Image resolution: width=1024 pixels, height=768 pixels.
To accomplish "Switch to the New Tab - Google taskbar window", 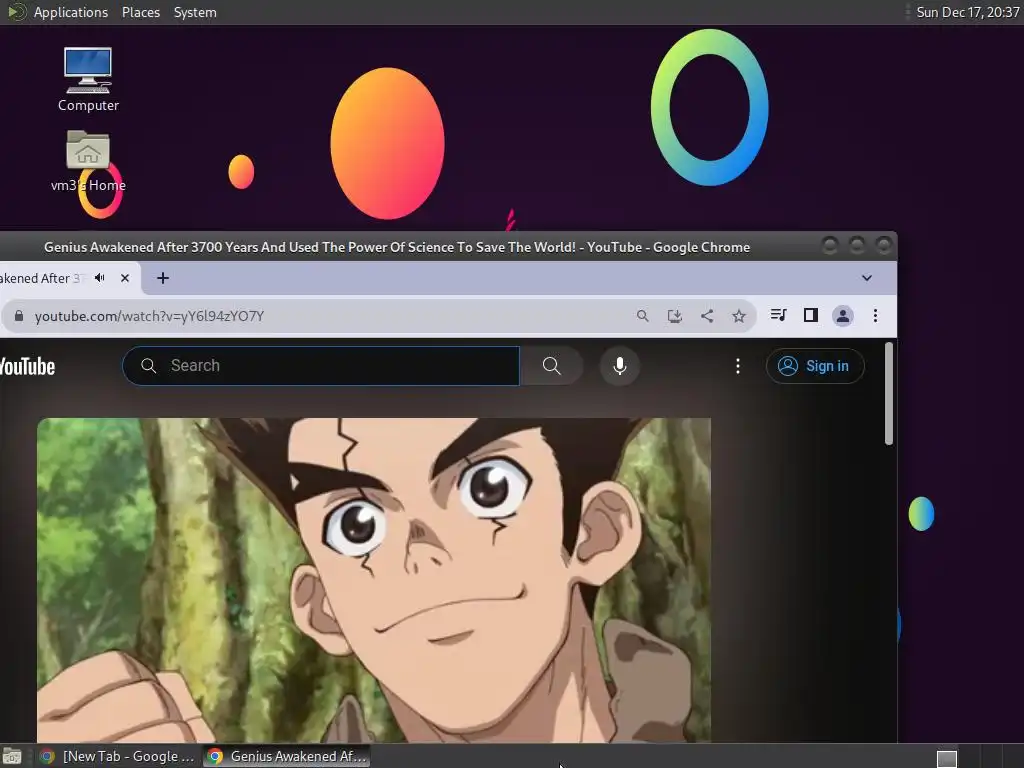I will [x=118, y=756].
